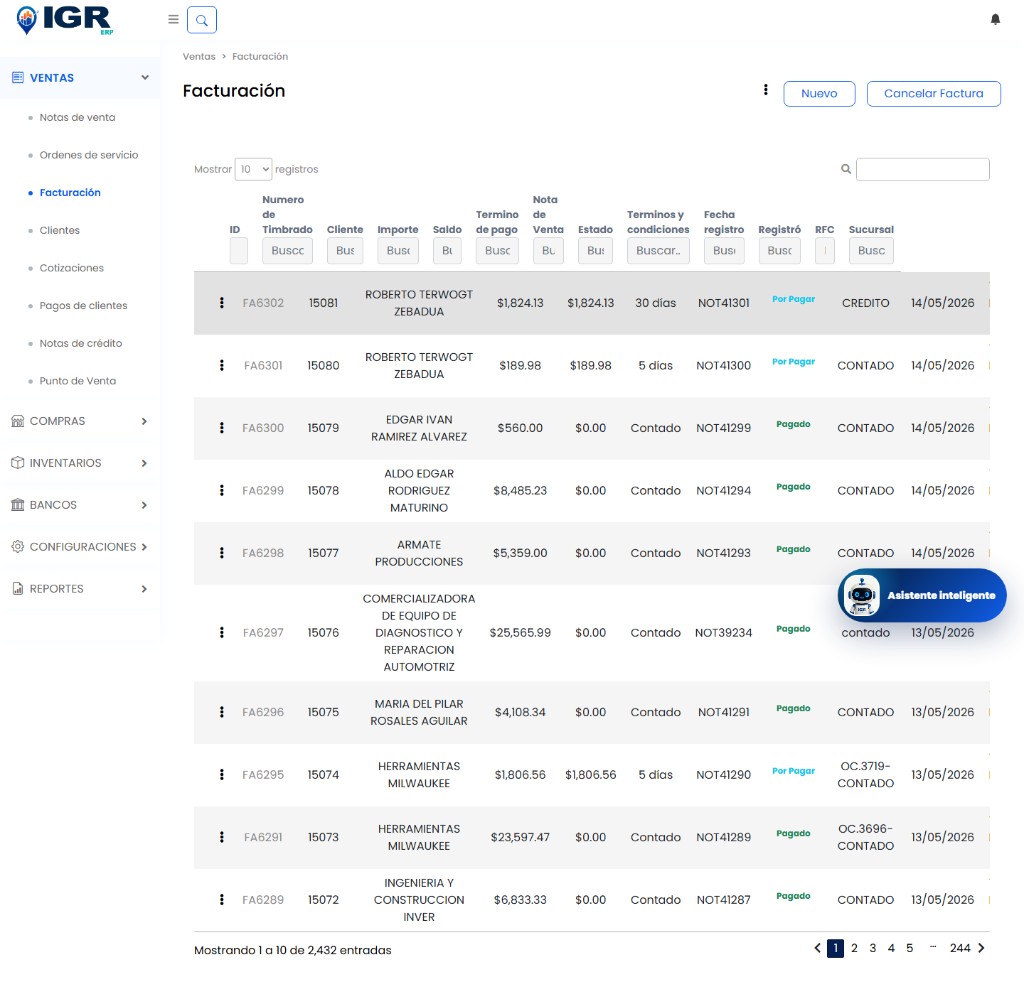Click the Configuraciones gear icon
1024x999 pixels.
[18, 547]
